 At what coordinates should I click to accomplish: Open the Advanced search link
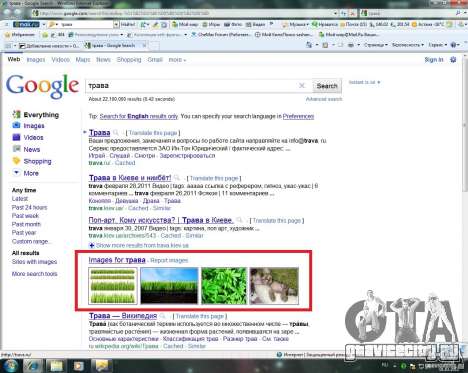pos(324,99)
